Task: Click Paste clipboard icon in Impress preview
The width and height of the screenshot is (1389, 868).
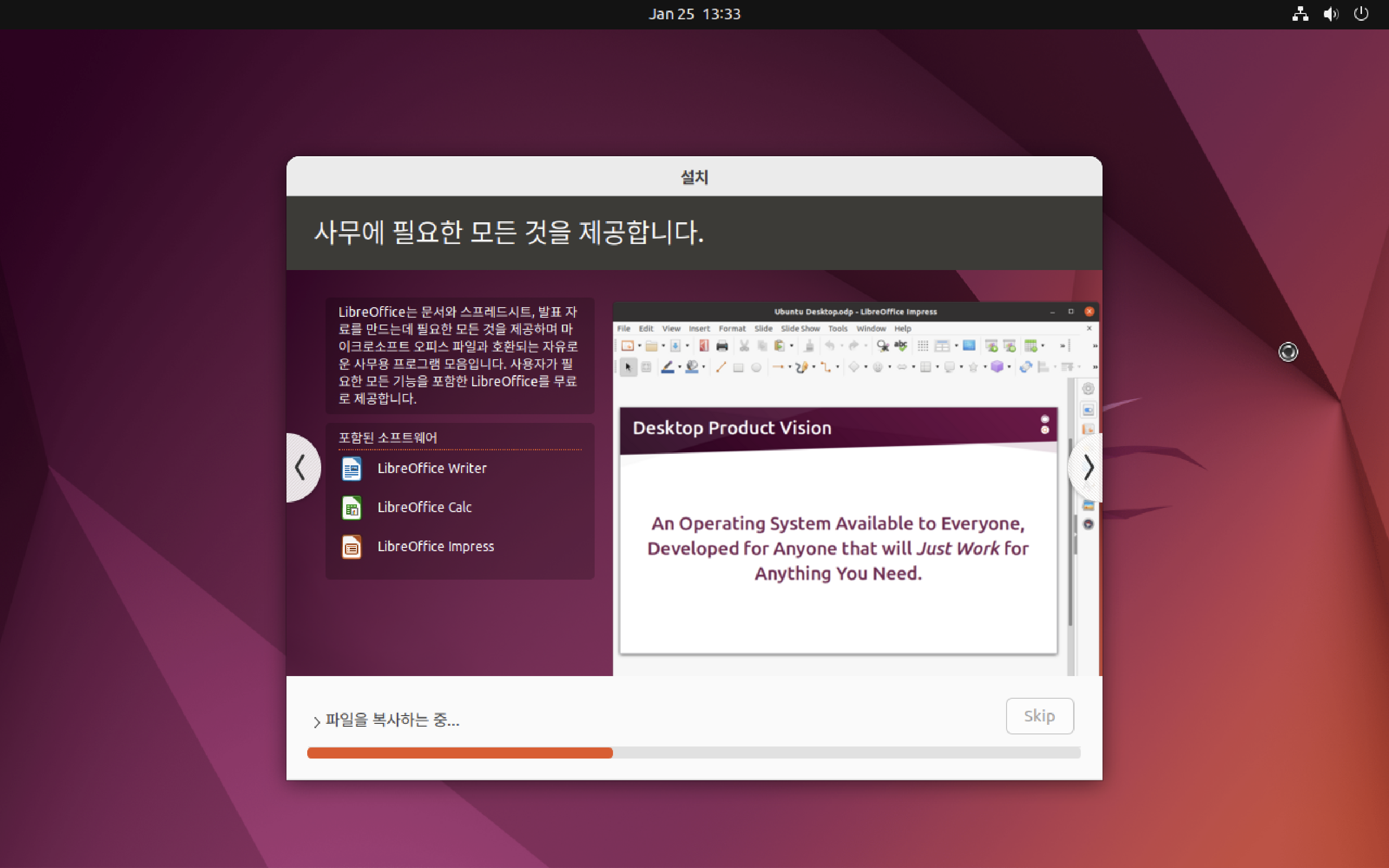Action: click(779, 346)
